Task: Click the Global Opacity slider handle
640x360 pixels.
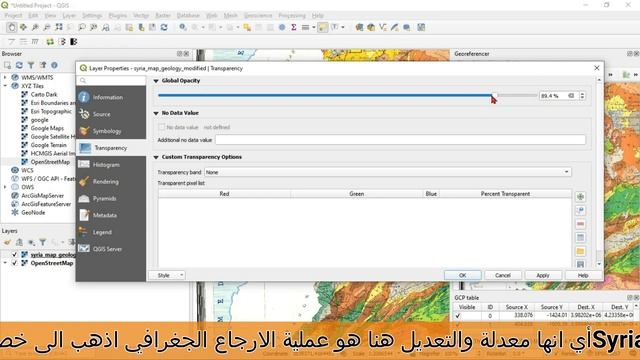Action: click(x=494, y=96)
